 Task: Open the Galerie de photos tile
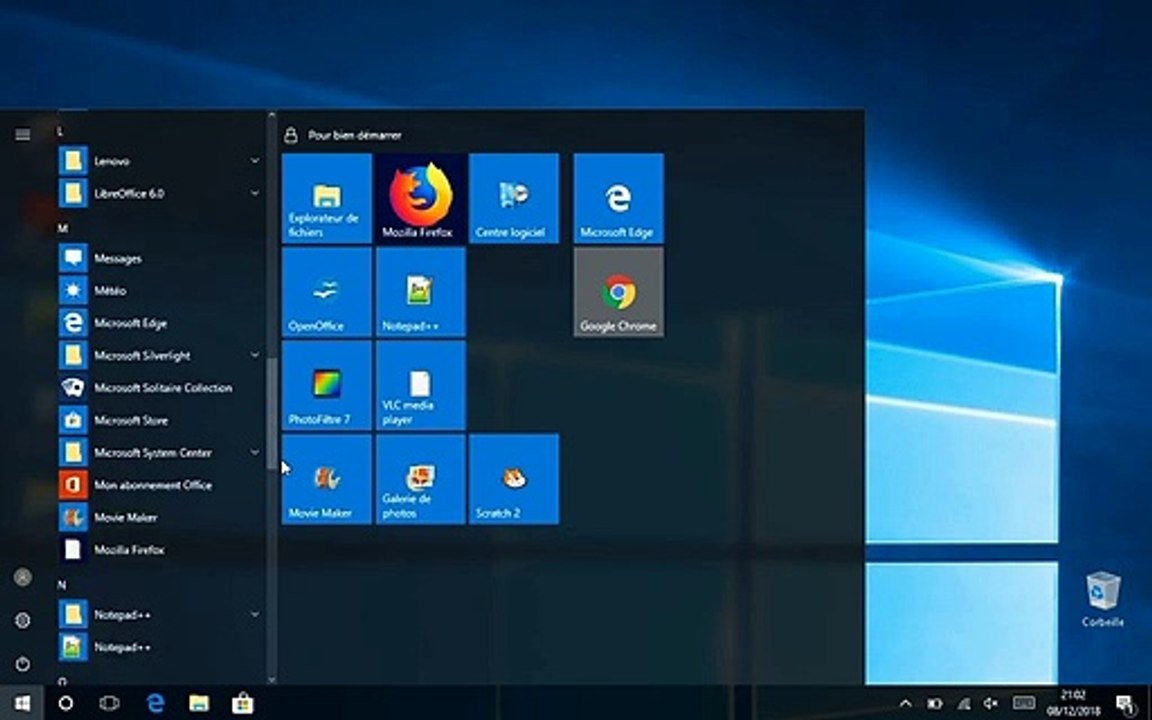tap(420, 479)
